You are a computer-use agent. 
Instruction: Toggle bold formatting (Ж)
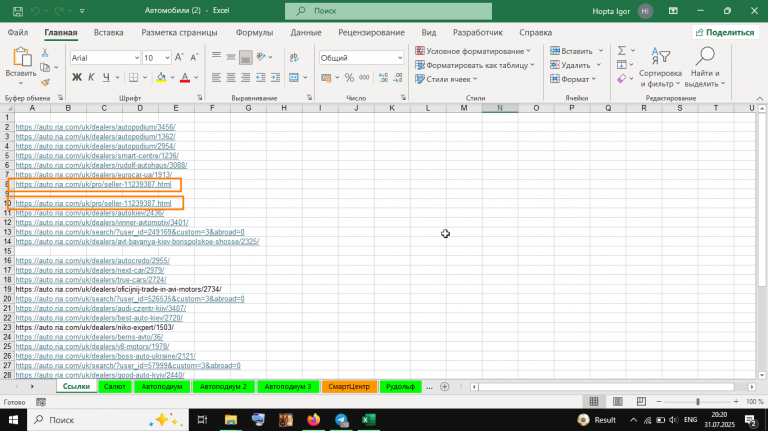pyautogui.click(x=77, y=77)
